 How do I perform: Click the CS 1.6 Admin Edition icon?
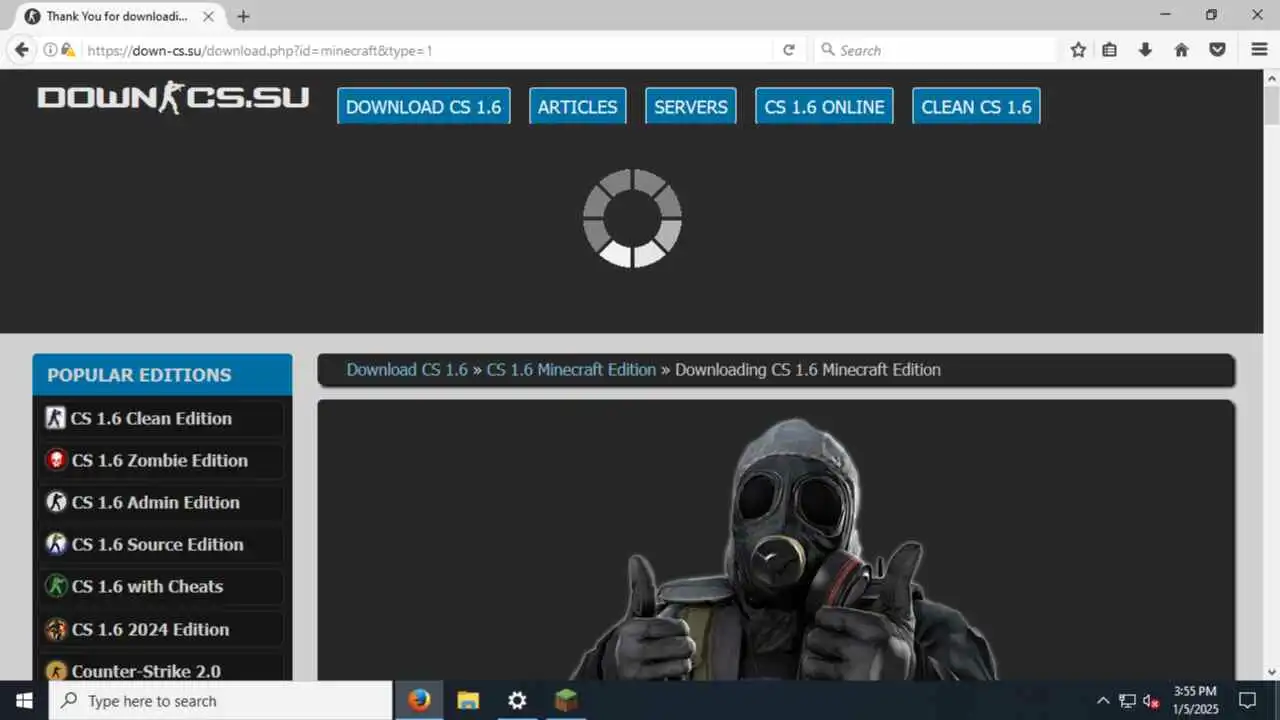56,502
